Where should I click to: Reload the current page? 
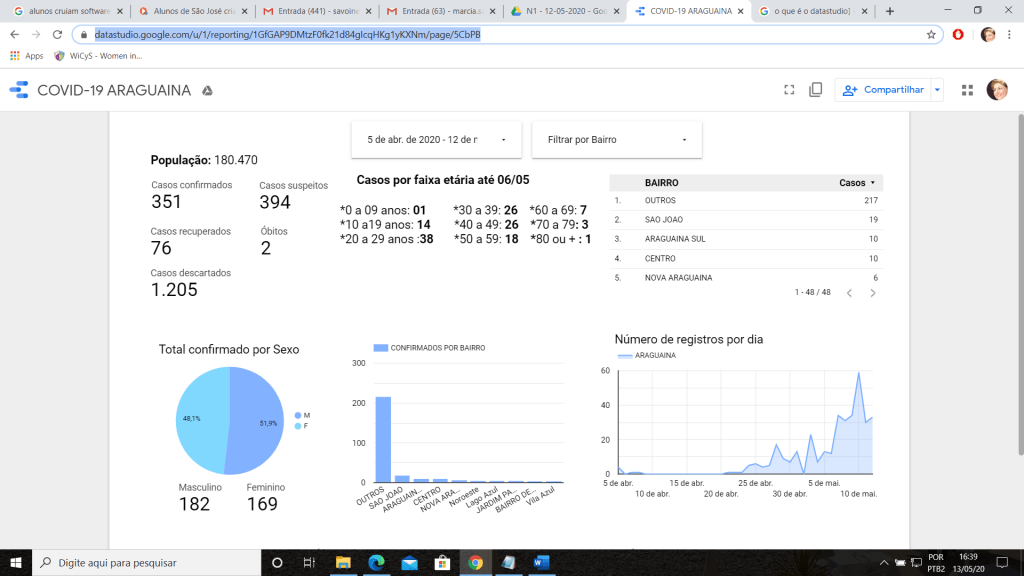pos(57,35)
